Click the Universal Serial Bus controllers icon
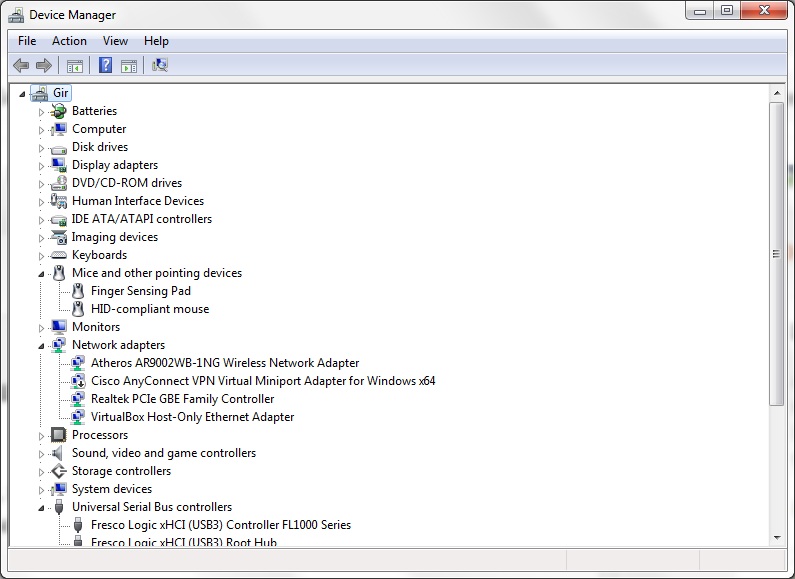The width and height of the screenshot is (795, 579). click(x=59, y=507)
